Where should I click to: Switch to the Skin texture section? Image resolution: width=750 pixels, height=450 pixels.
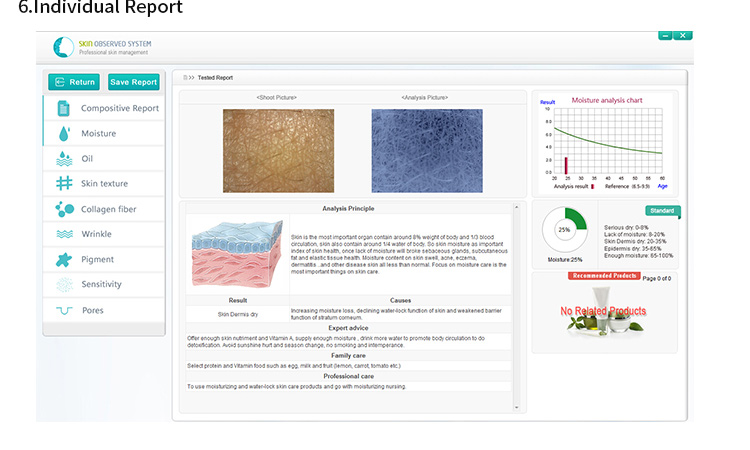(104, 184)
